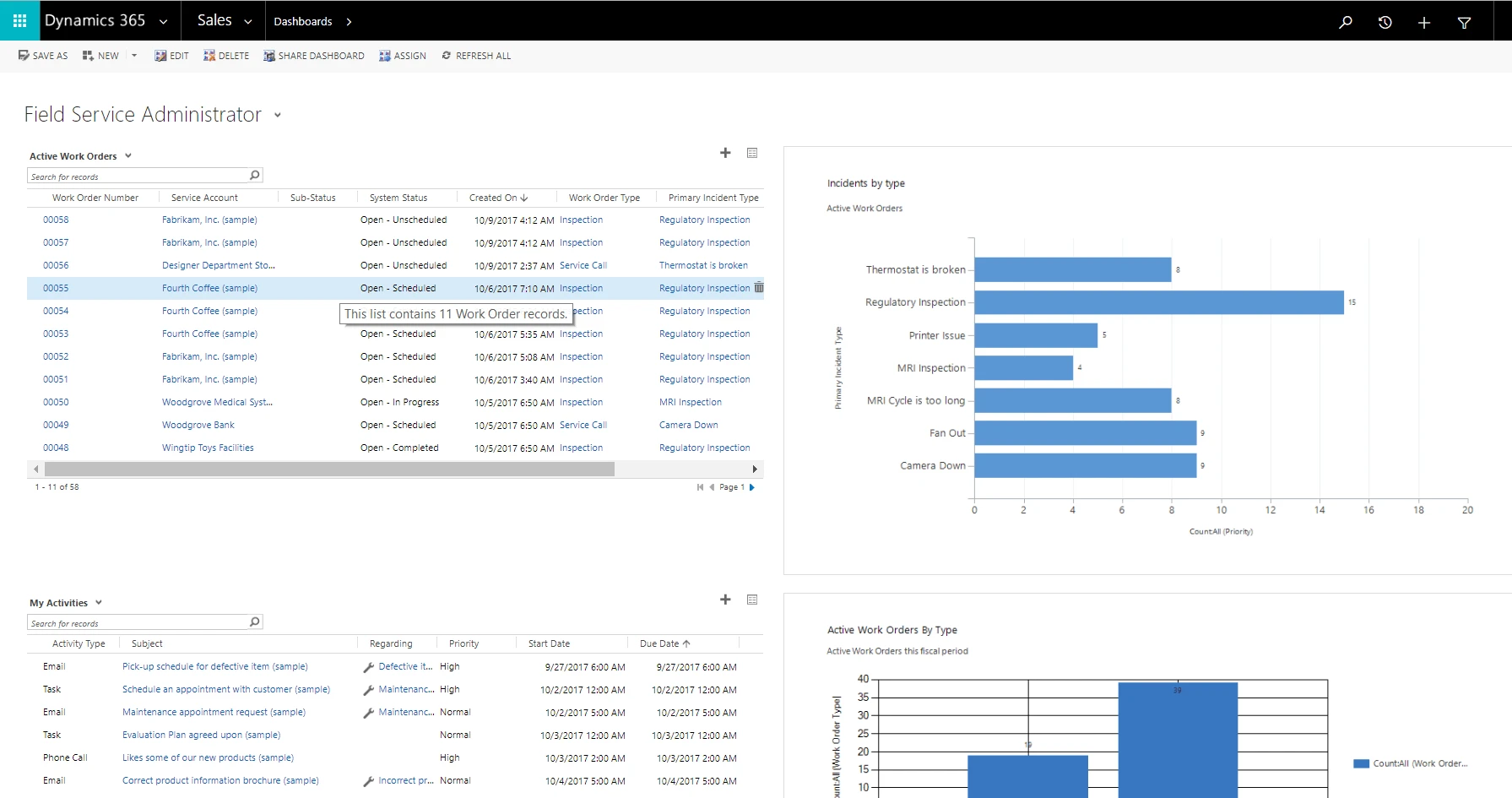This screenshot has width=1512, height=798.
Task: Open work order 00058
Action: (x=56, y=220)
